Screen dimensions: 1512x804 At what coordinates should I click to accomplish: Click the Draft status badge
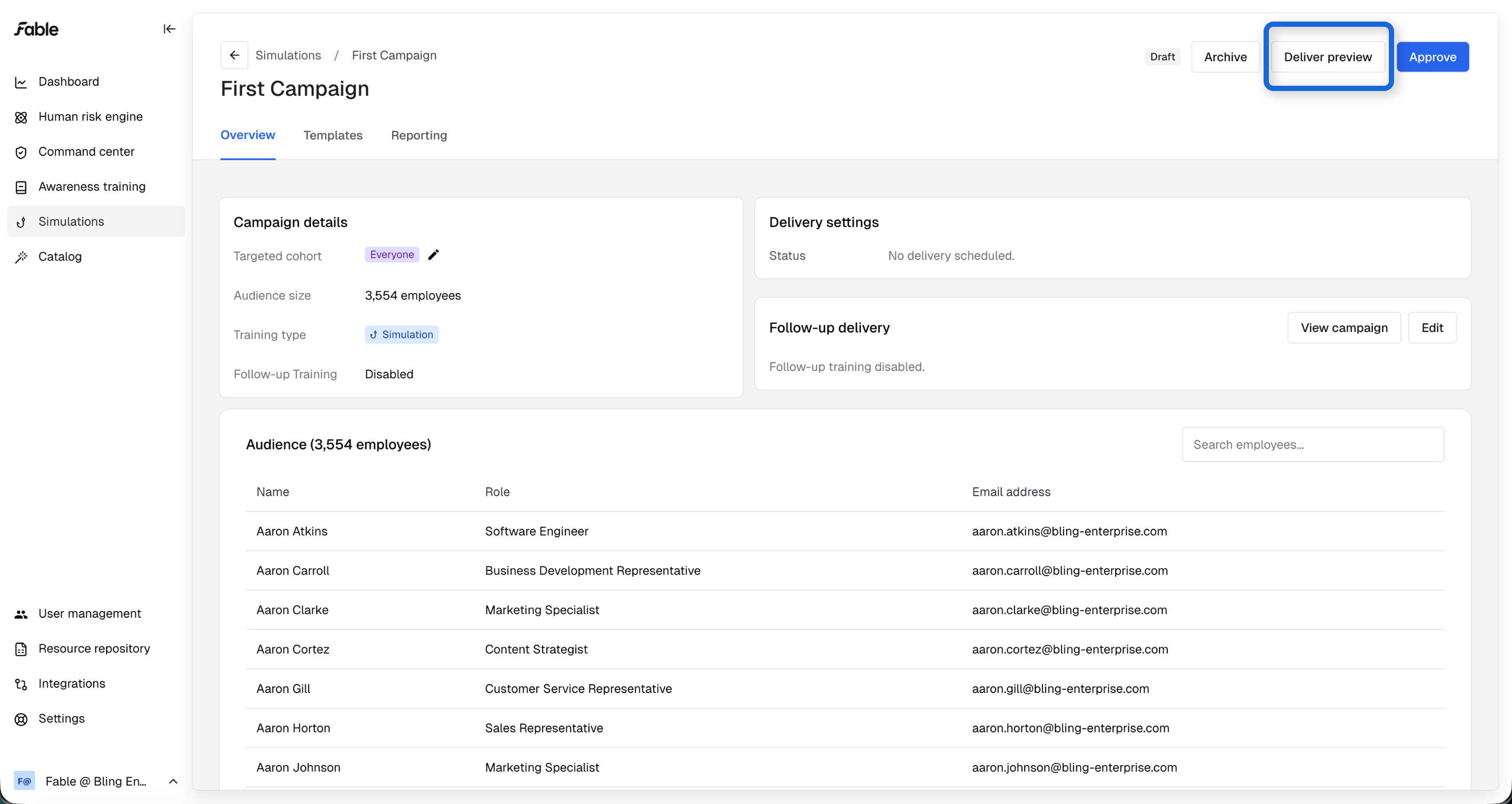pos(1162,57)
